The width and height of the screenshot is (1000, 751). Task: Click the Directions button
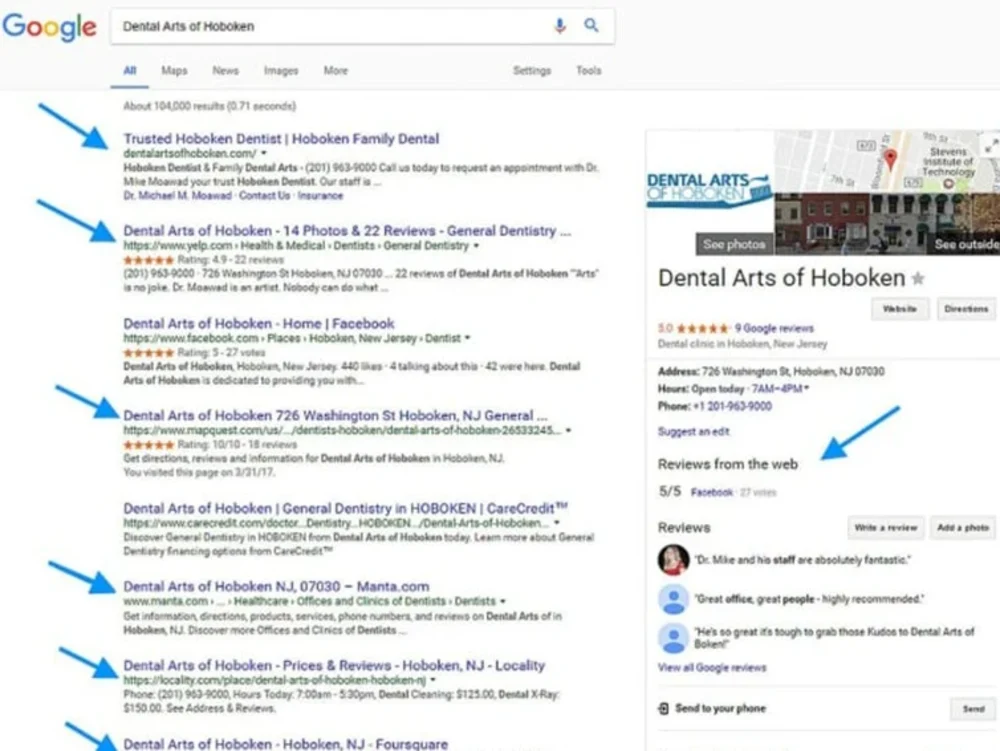click(966, 309)
